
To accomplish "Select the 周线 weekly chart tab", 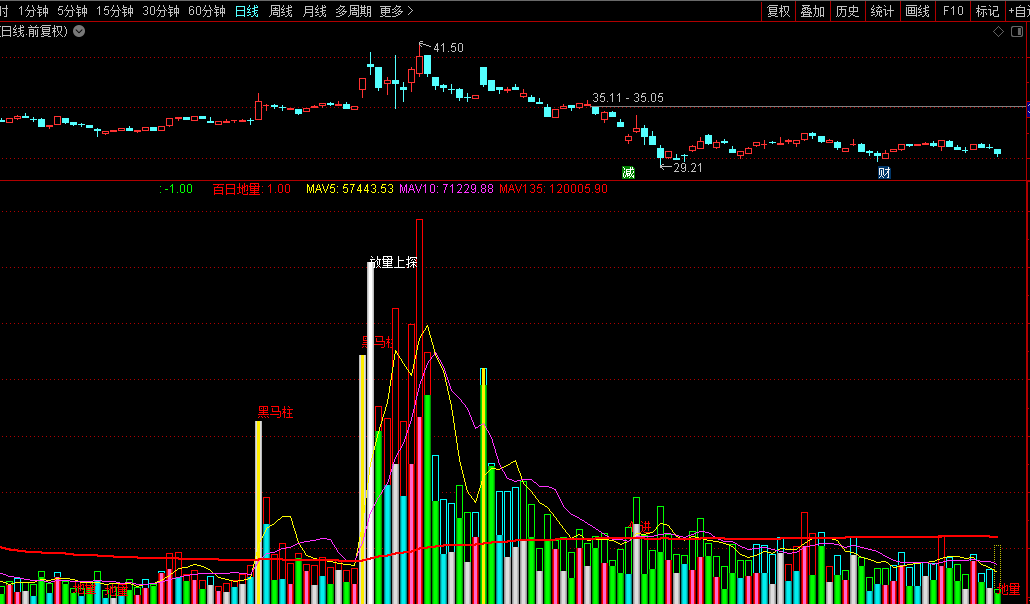I will coord(281,11).
